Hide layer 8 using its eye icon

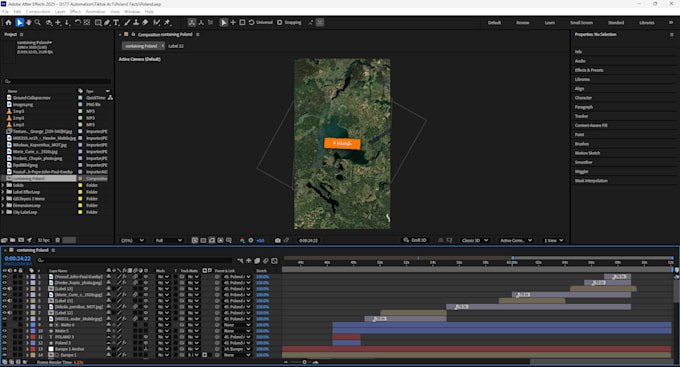[5, 319]
